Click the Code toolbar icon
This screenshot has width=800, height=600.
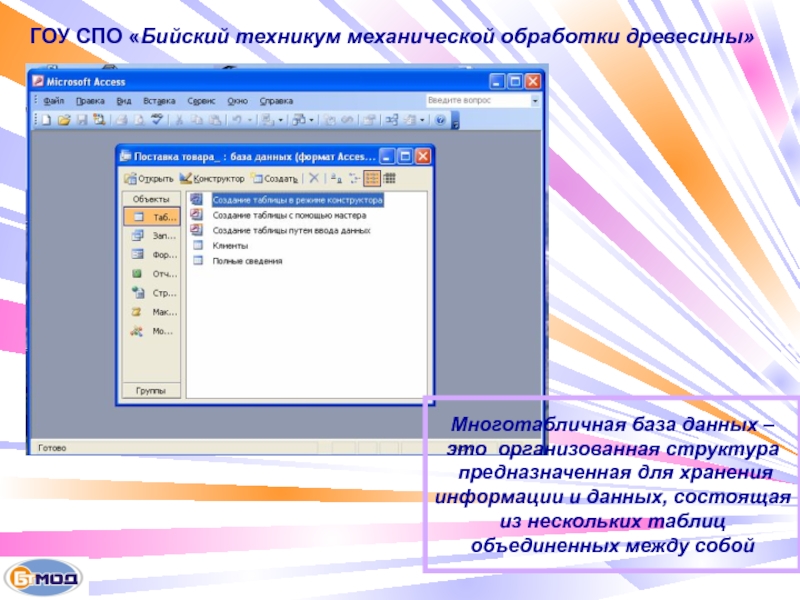click(x=330, y=120)
